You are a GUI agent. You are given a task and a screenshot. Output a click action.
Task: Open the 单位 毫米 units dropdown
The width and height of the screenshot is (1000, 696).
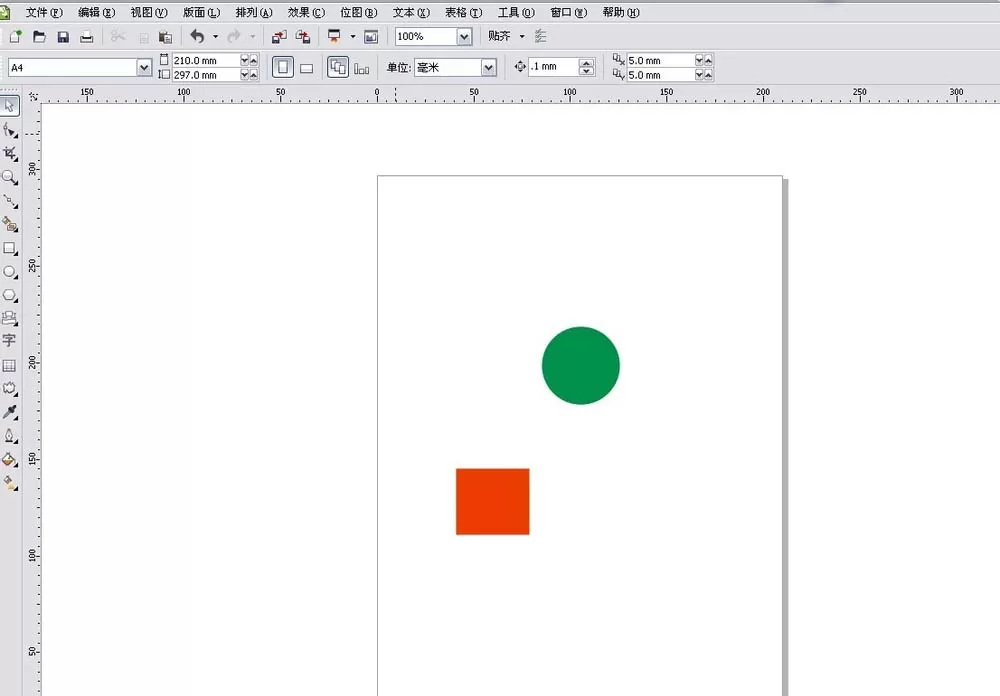pyautogui.click(x=489, y=67)
